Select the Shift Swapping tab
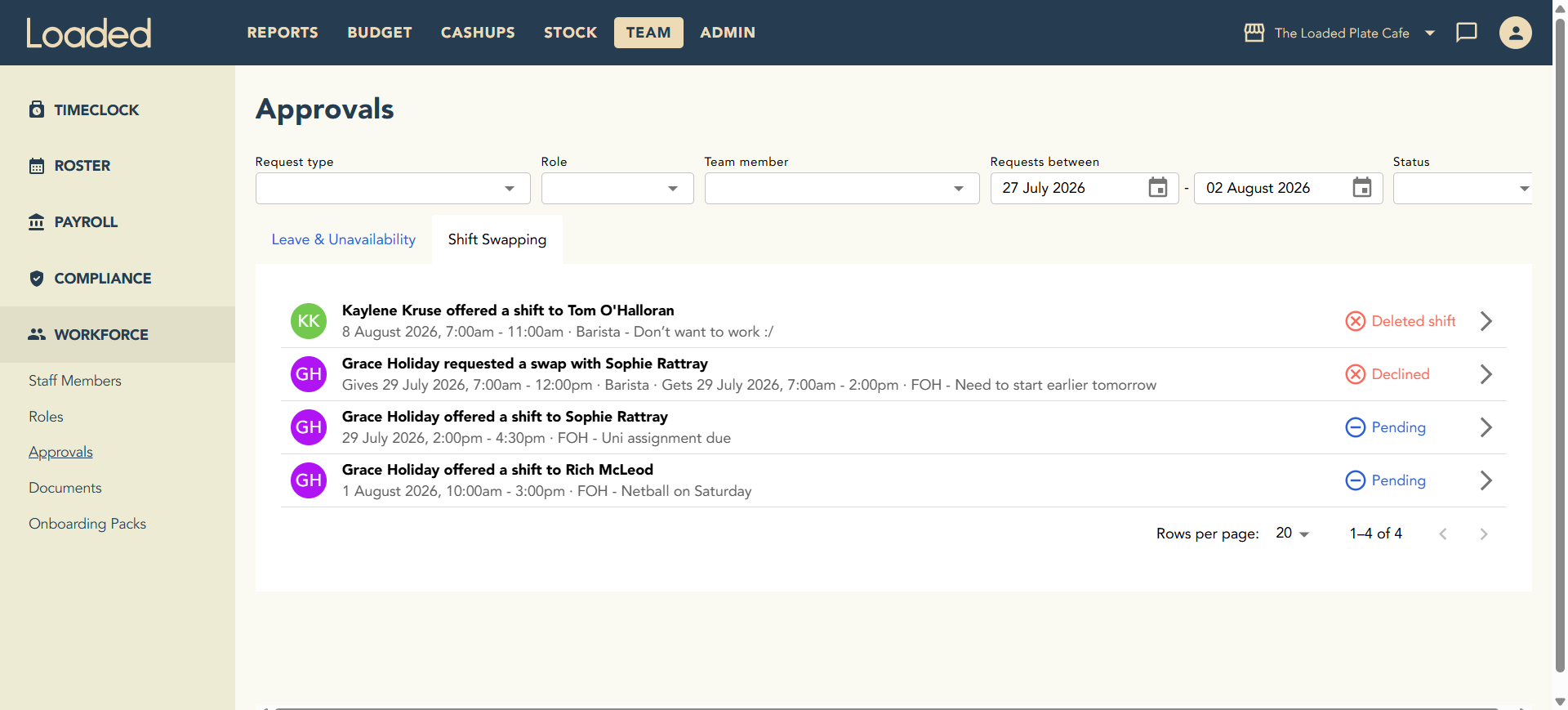This screenshot has height=710, width=1568. click(497, 239)
